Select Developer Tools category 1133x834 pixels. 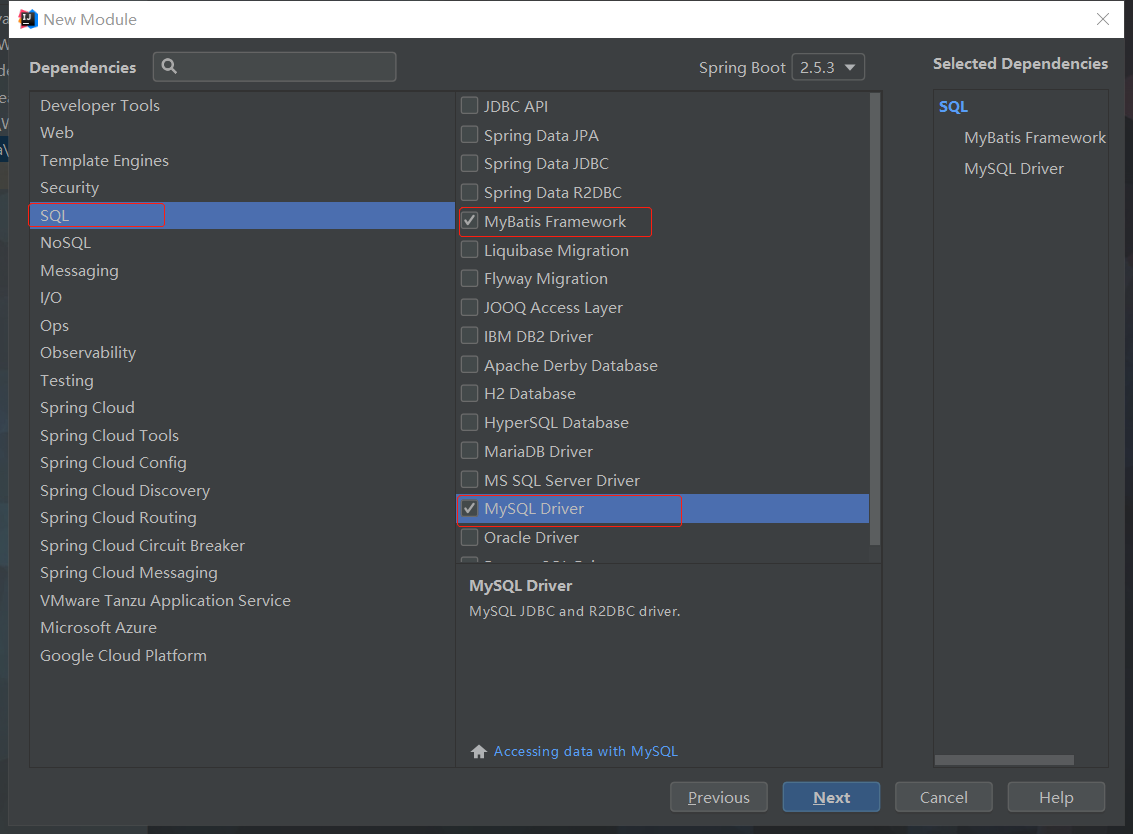click(242, 106)
